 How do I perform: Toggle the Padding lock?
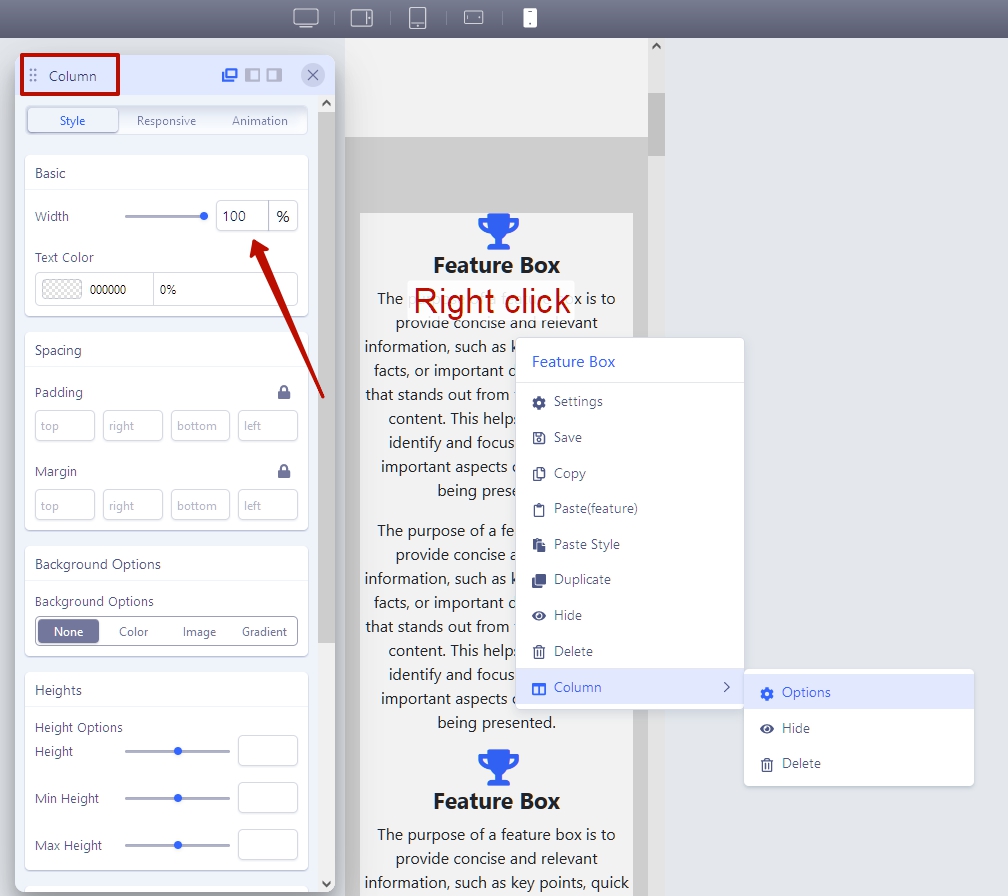(x=284, y=392)
